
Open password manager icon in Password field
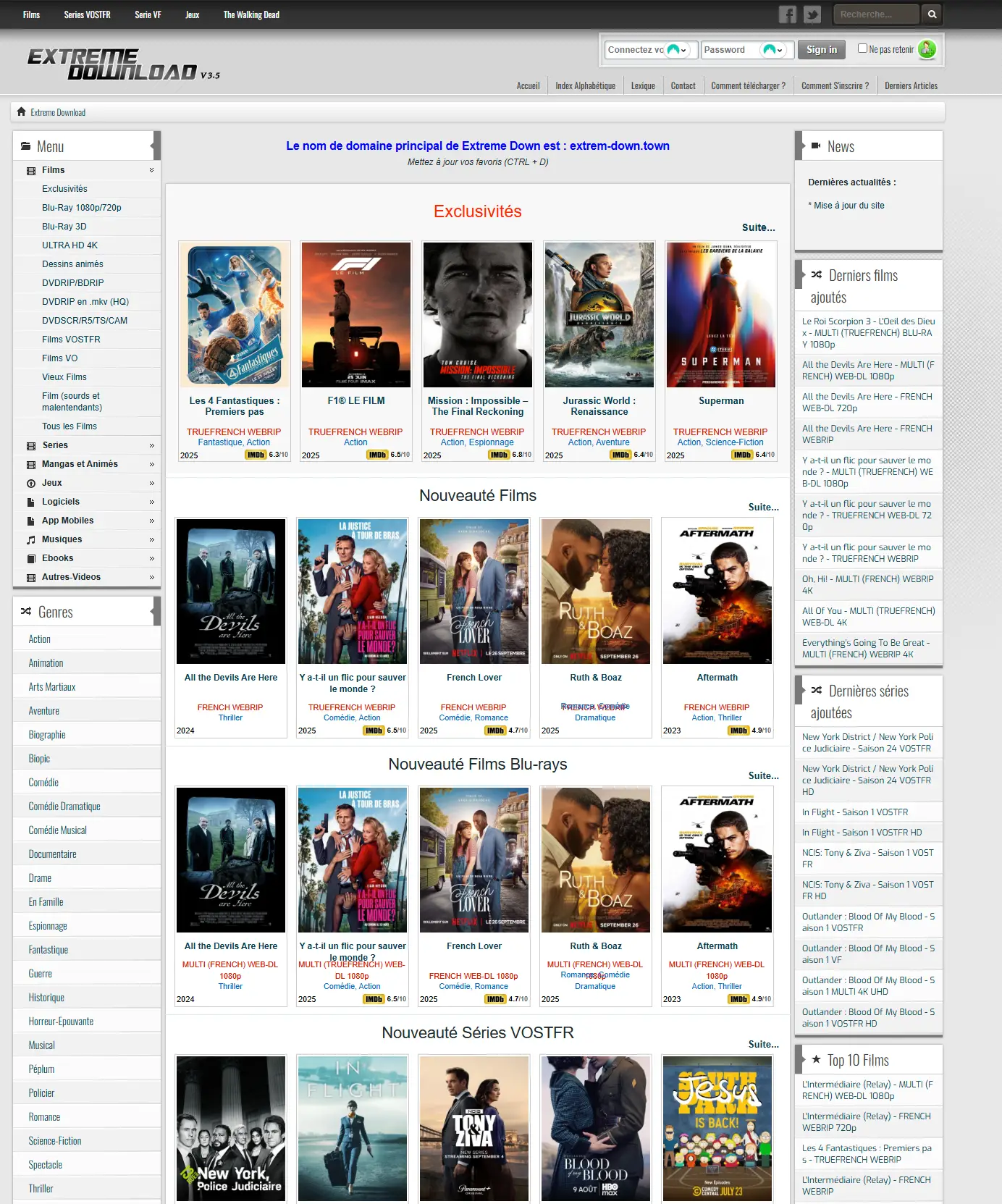click(x=772, y=50)
